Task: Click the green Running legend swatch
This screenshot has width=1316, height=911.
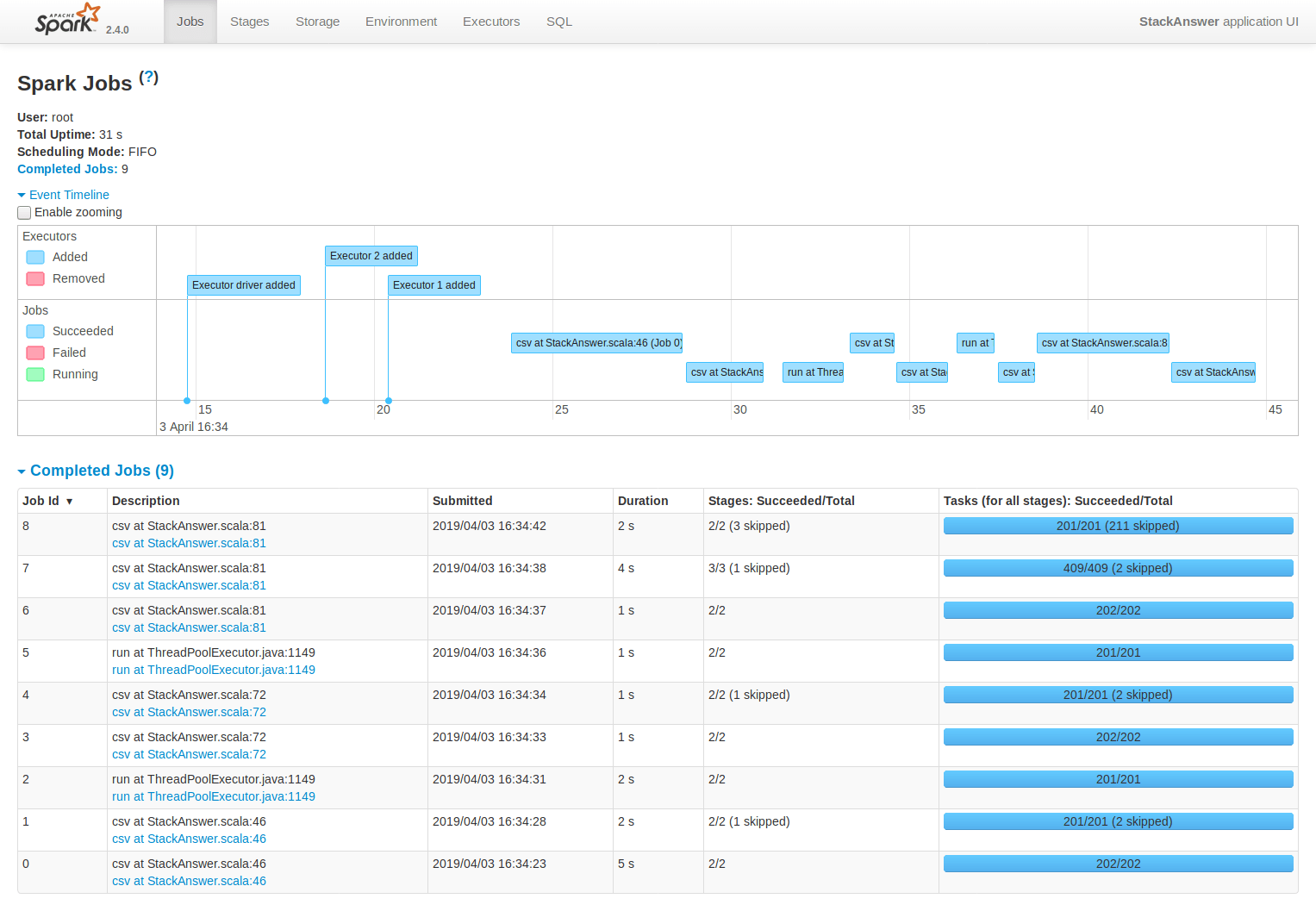Action: 34,374
